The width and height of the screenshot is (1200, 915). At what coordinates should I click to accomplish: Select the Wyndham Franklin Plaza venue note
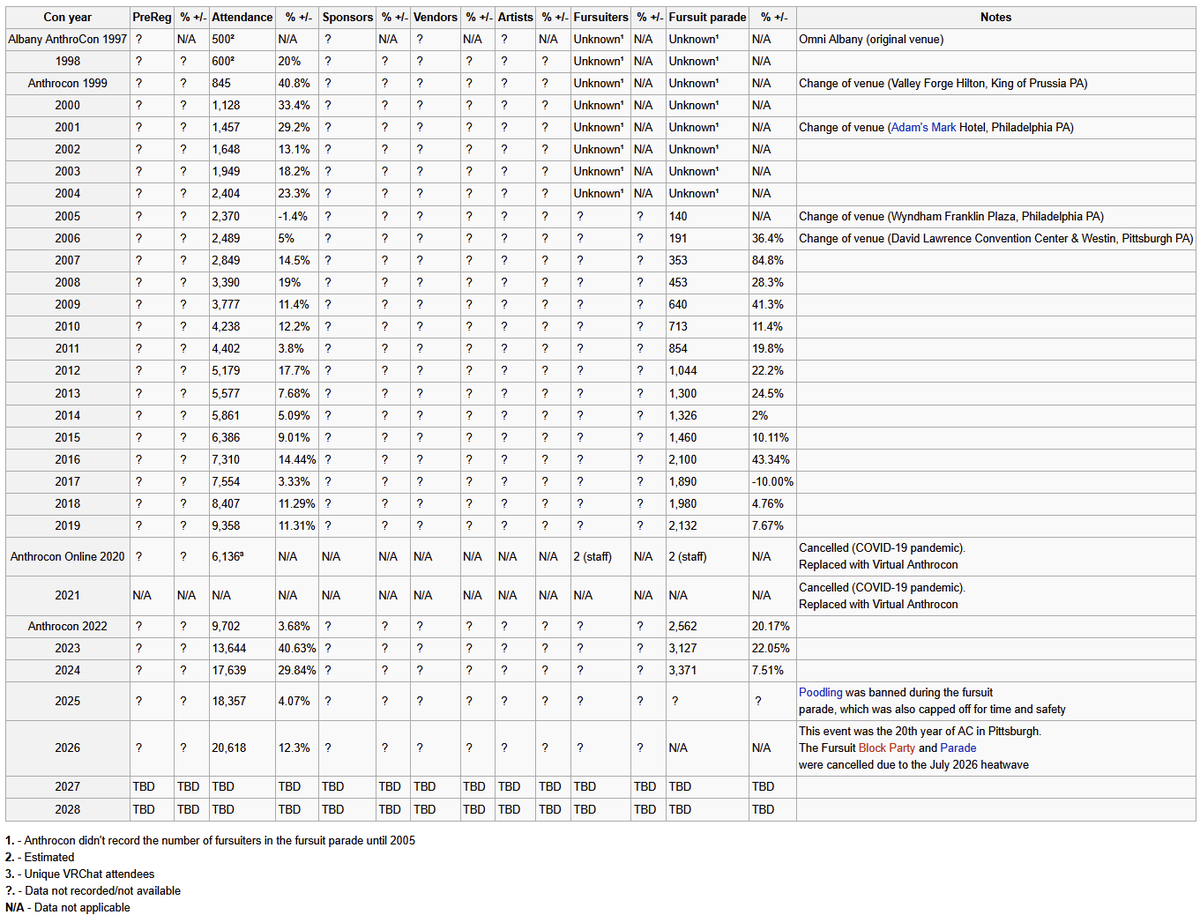951,216
